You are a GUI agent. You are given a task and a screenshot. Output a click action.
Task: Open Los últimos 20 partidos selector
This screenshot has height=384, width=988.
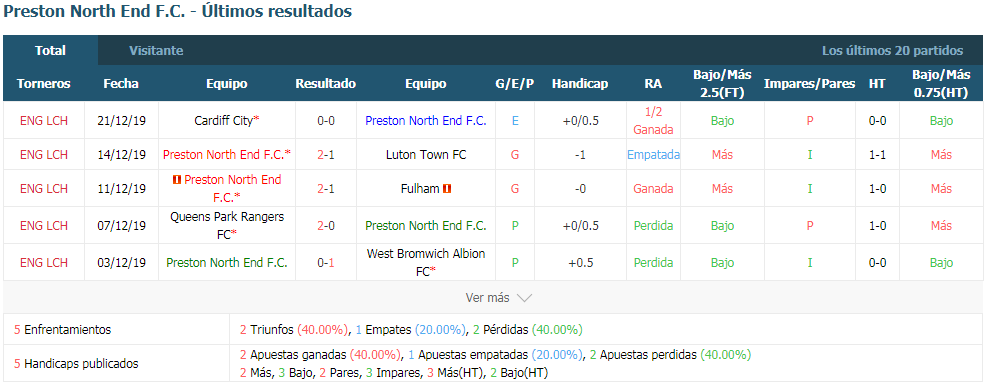892,50
